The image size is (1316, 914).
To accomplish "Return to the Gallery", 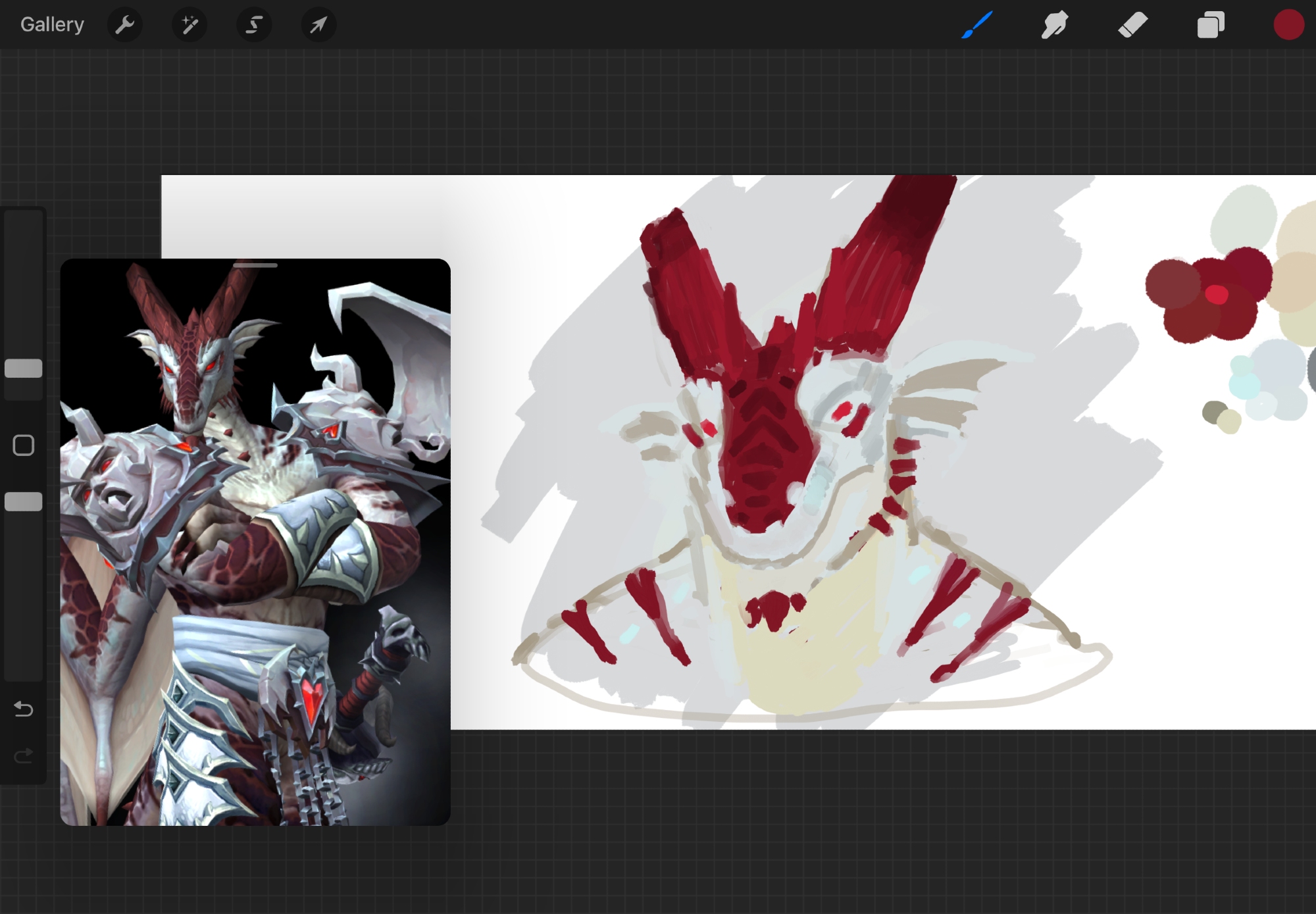I will coord(52,25).
